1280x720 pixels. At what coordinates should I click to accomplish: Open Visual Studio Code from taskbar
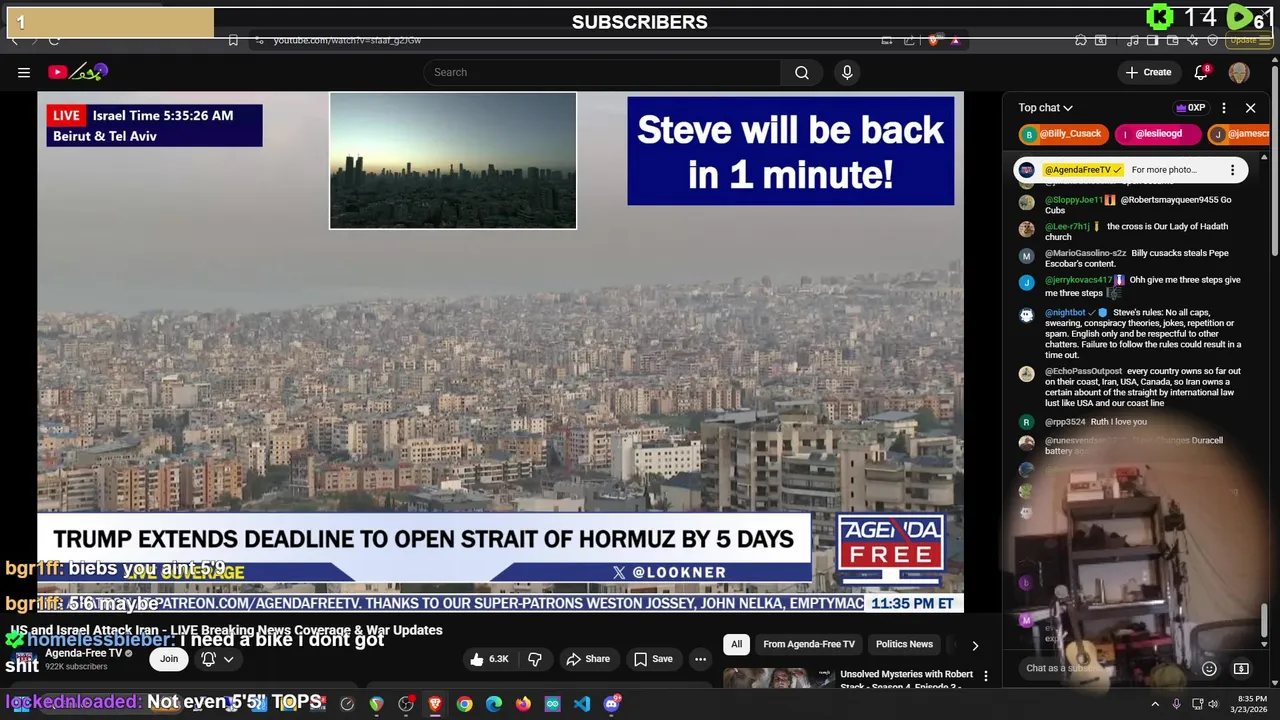[582, 704]
